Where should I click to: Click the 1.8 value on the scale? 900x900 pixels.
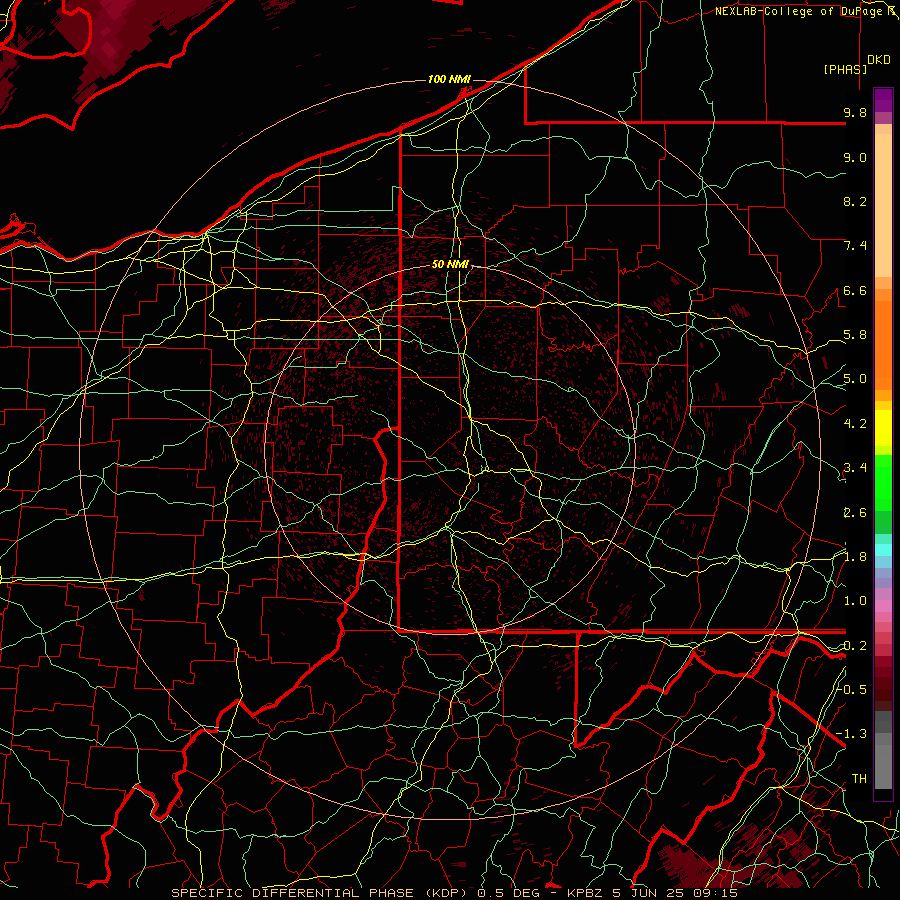pos(855,557)
